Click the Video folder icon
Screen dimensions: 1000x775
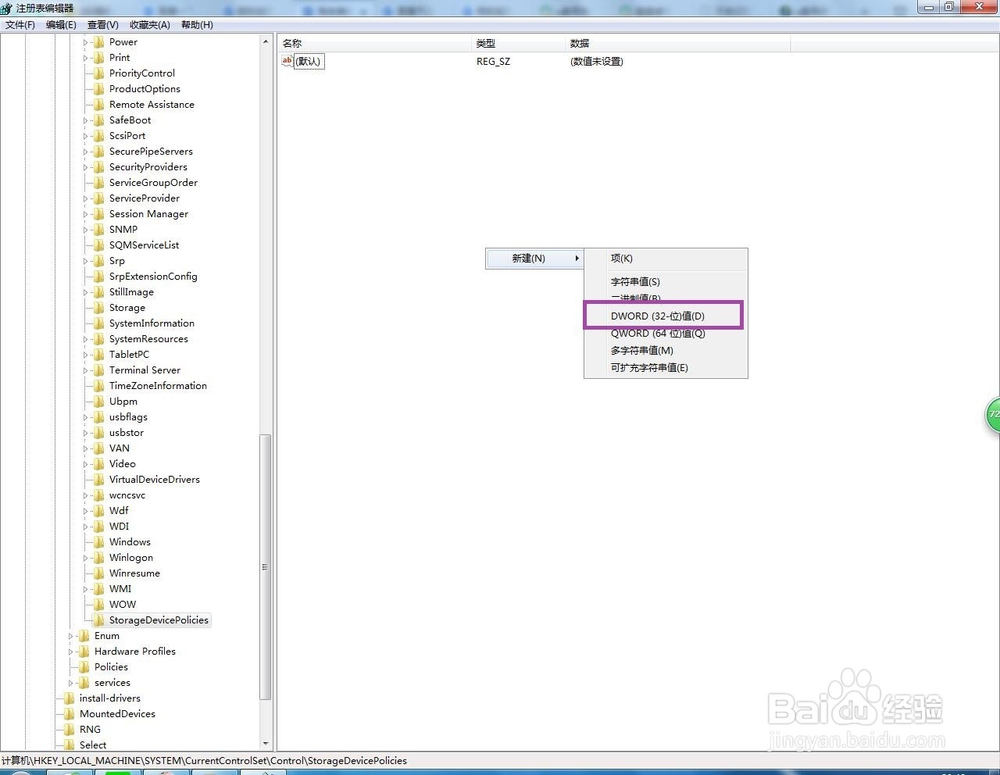click(98, 464)
